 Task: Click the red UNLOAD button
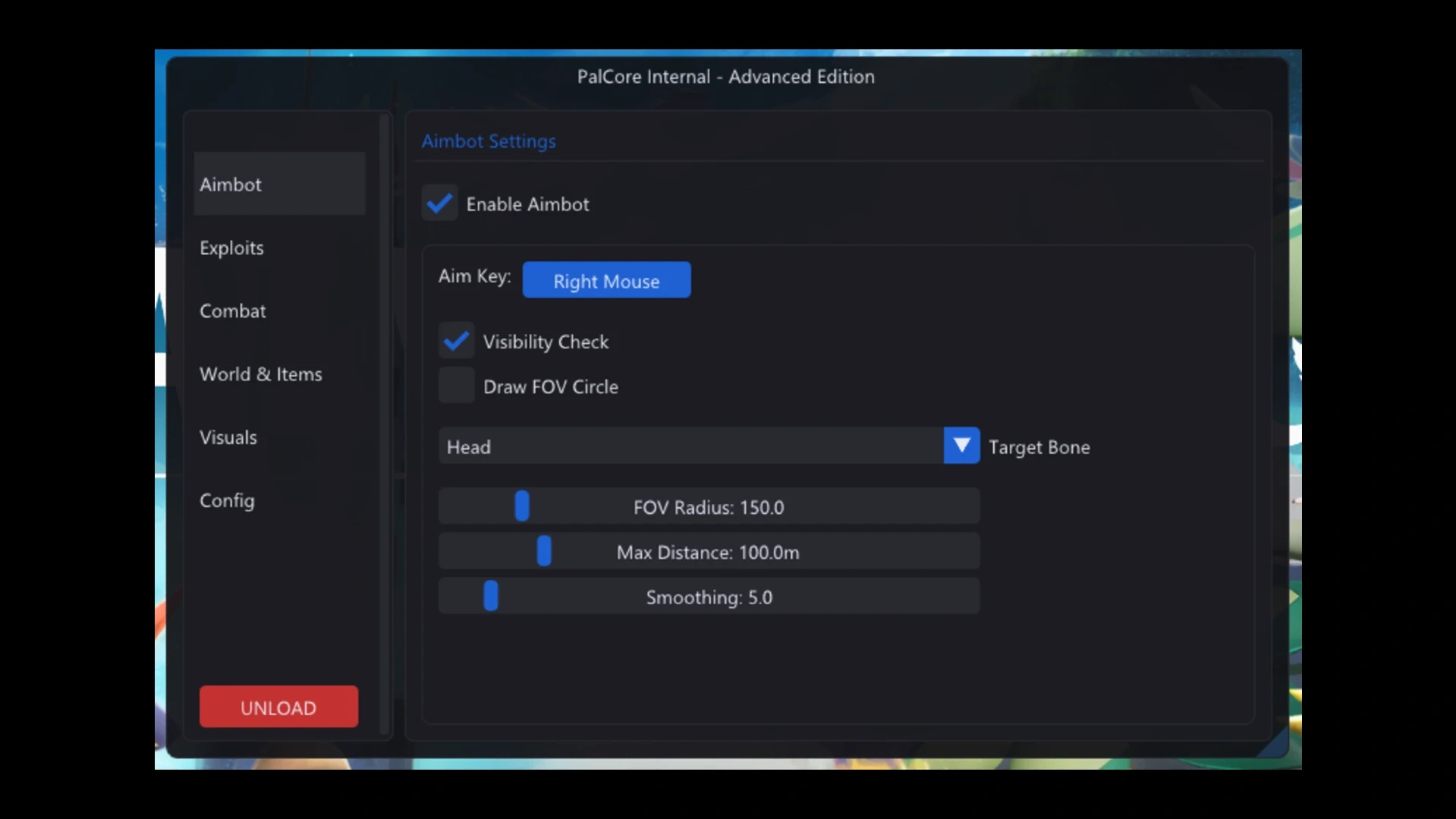278,707
